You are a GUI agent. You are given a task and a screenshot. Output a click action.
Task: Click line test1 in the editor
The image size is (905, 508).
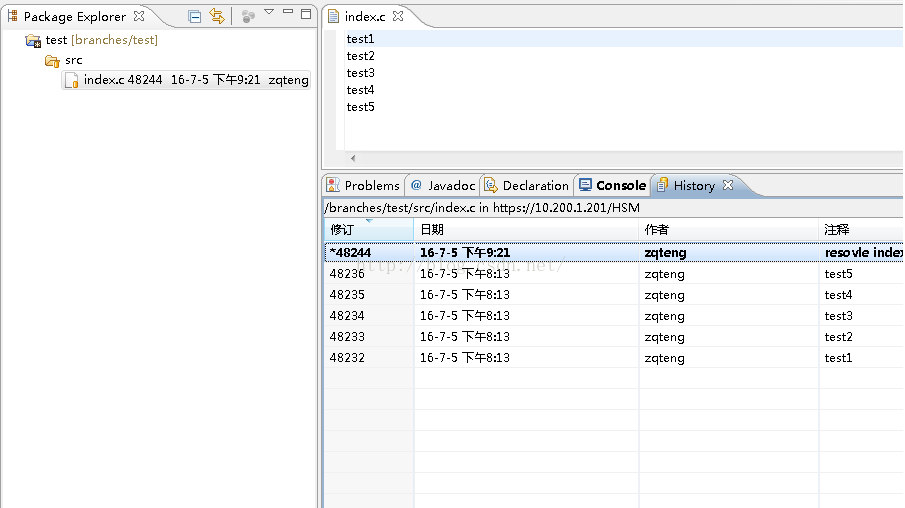(361, 39)
